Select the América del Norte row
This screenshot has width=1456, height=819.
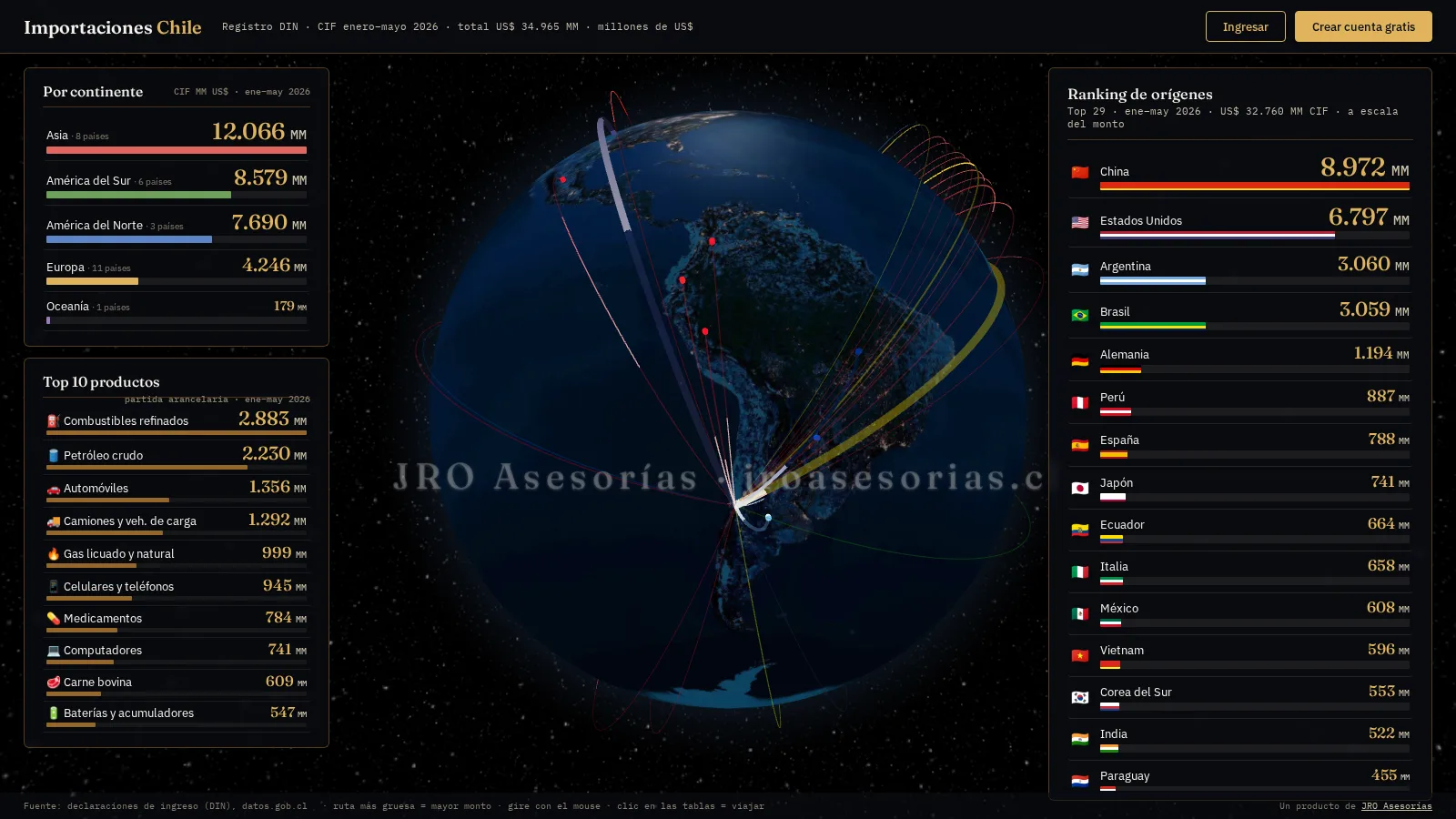point(177,226)
